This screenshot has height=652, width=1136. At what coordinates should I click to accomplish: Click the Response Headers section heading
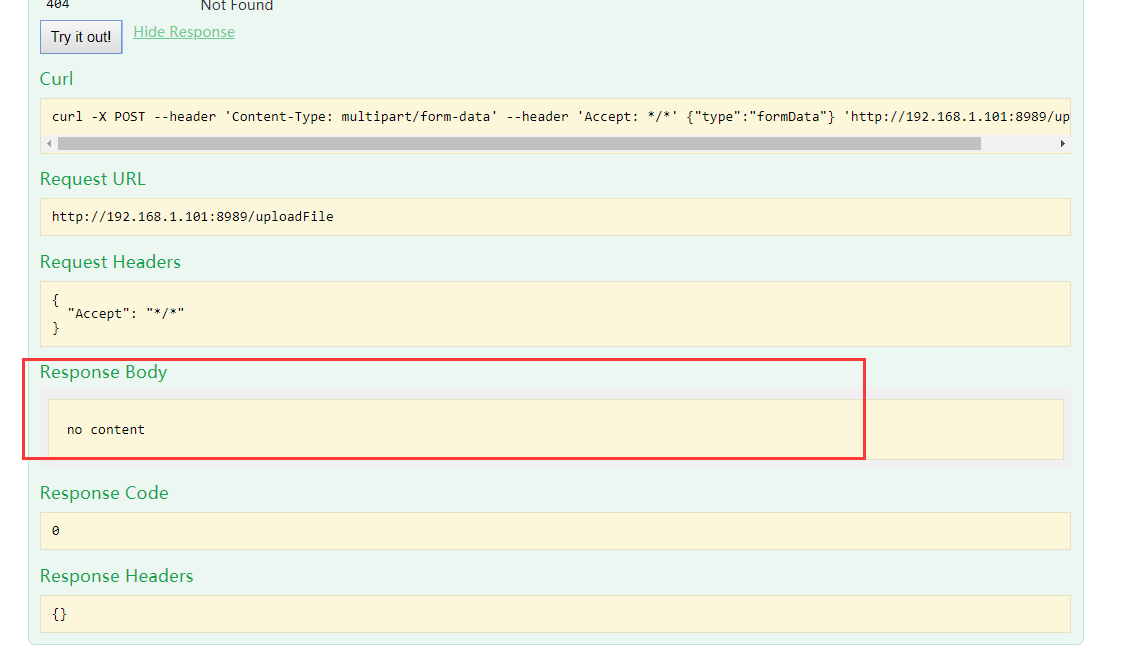coord(117,576)
